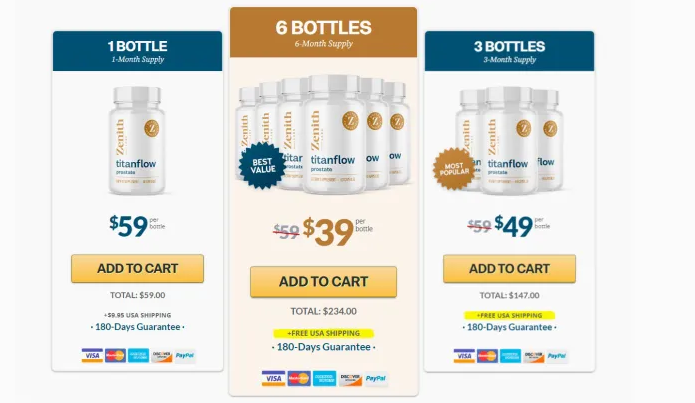695x403 pixels.
Task: Click the Discover icon under 6 Bottles
Action: [351, 378]
